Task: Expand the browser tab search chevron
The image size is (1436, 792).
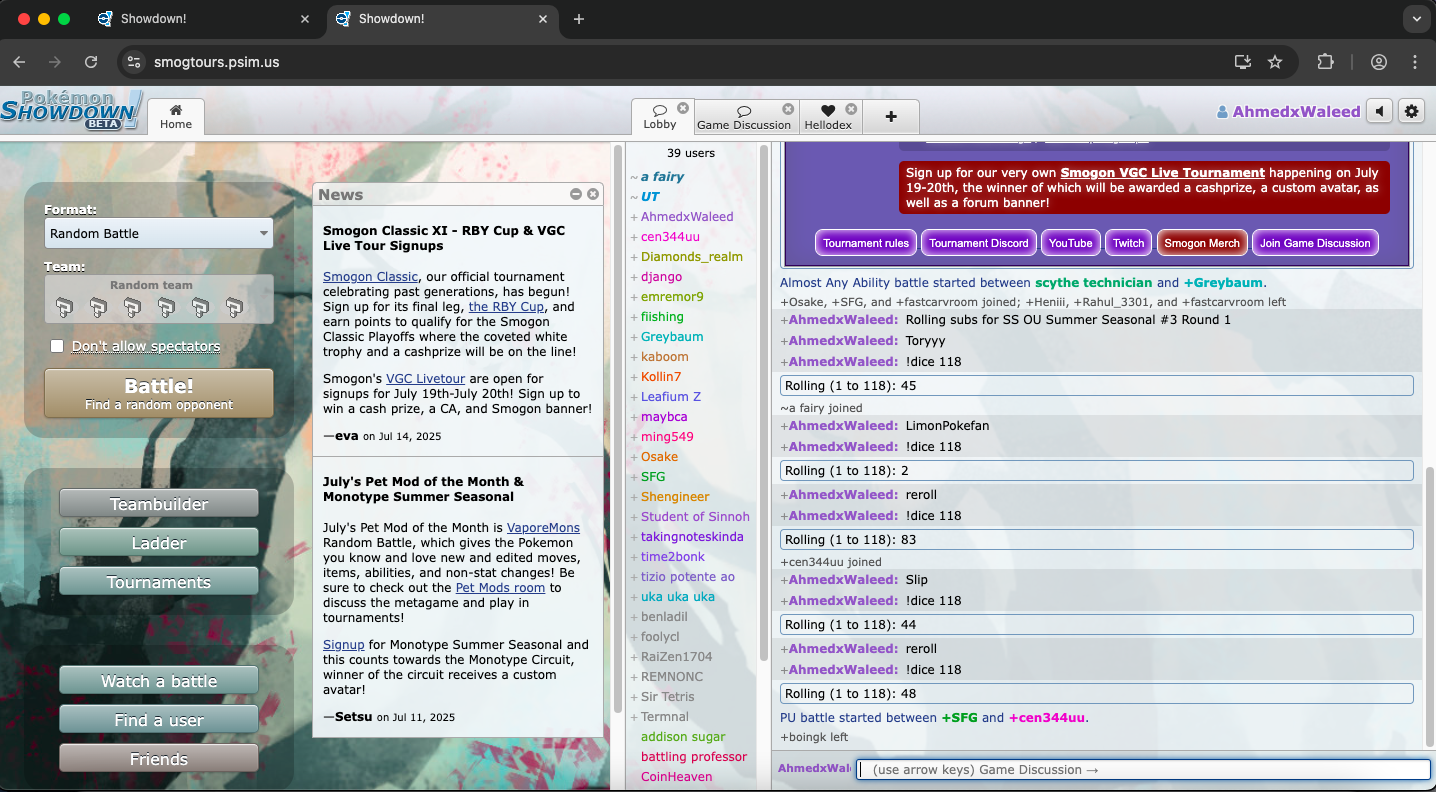Action: [1415, 19]
